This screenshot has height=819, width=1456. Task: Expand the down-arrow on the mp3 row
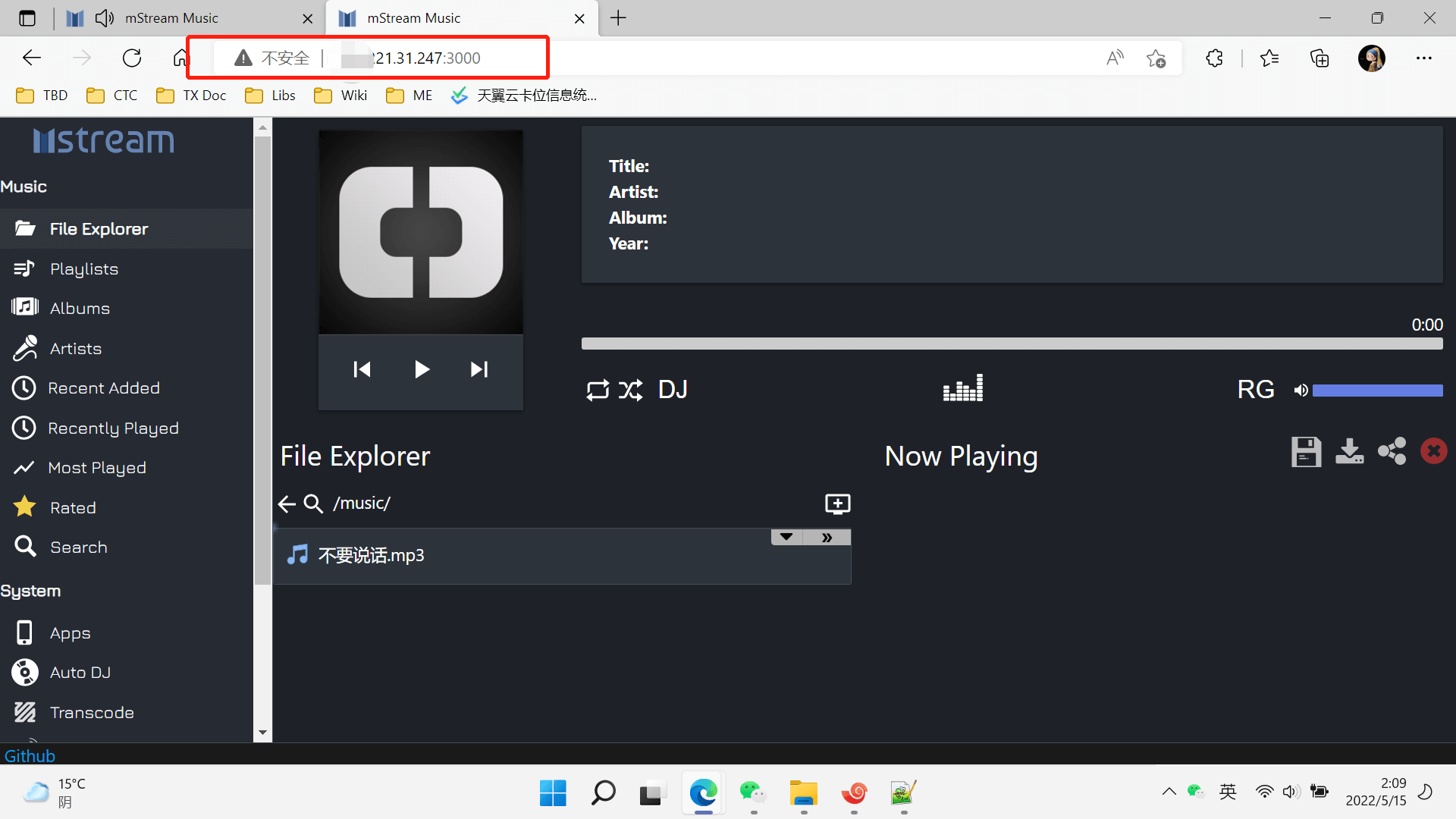(x=786, y=537)
